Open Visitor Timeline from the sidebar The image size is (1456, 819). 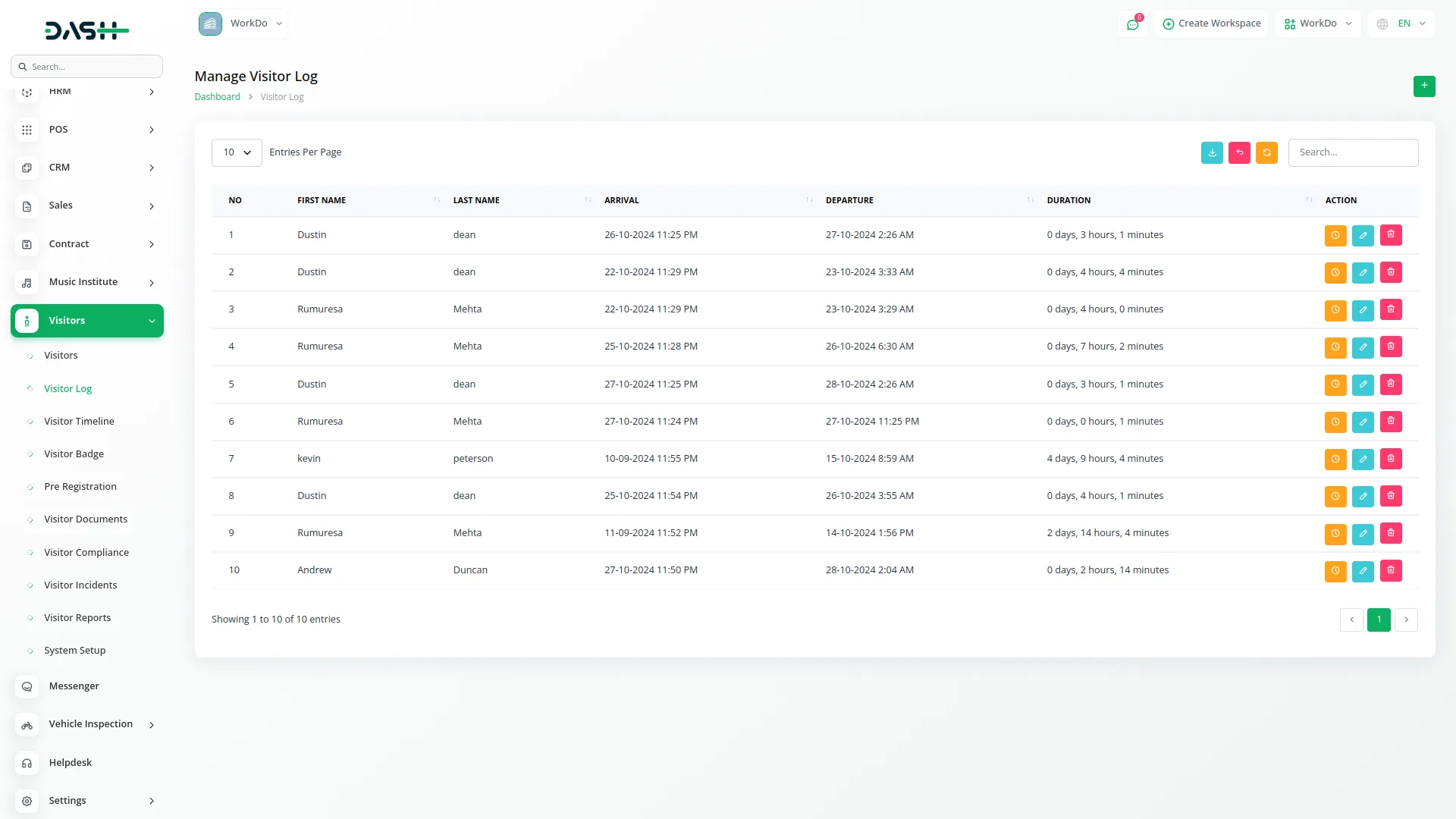coord(79,422)
